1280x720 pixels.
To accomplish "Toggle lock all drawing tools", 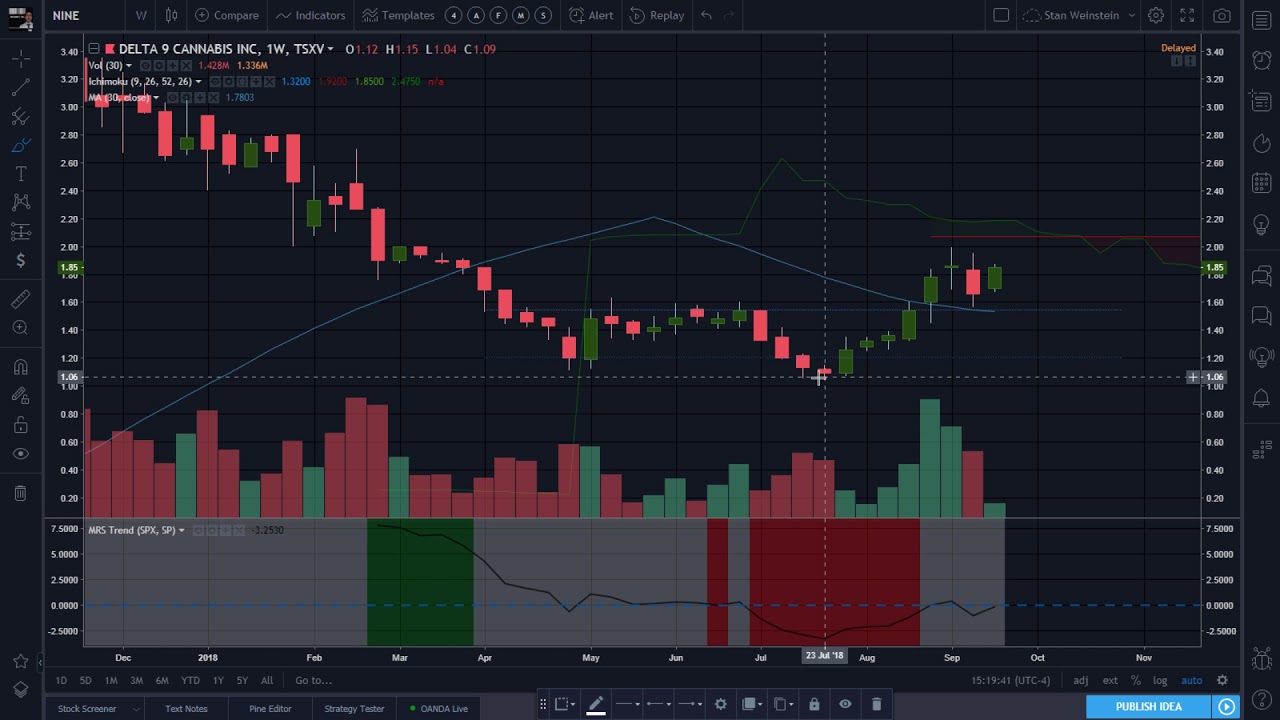I will pyautogui.click(x=20, y=425).
